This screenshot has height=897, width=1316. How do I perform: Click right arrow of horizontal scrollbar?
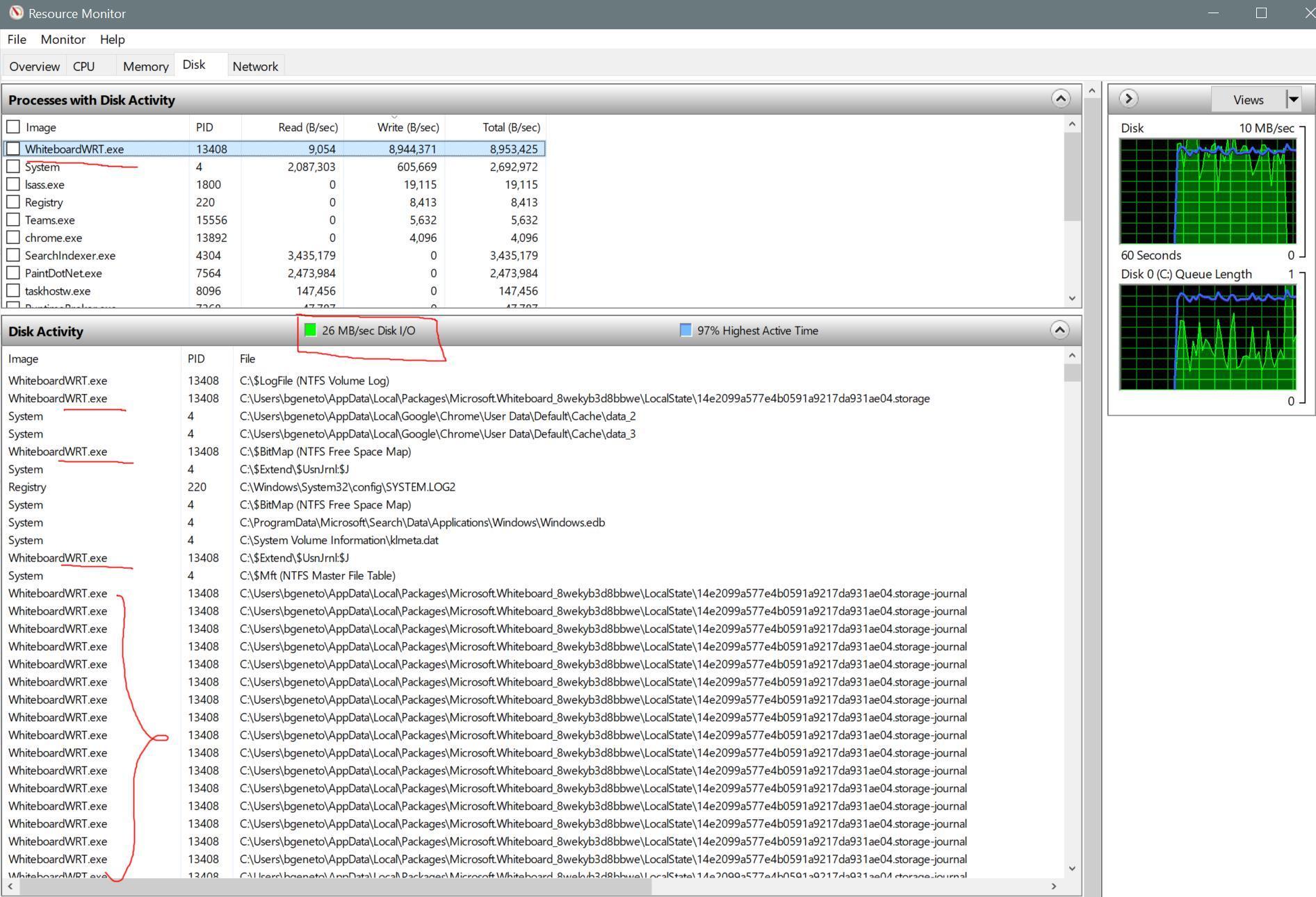1054,886
